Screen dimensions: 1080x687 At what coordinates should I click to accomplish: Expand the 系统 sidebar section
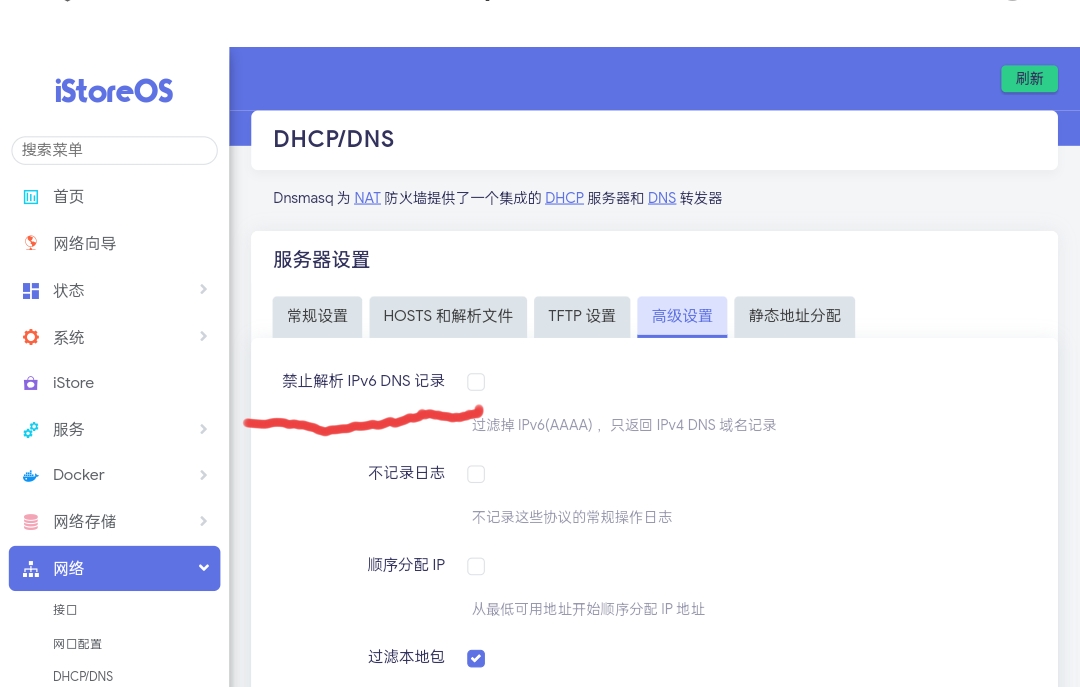203,337
